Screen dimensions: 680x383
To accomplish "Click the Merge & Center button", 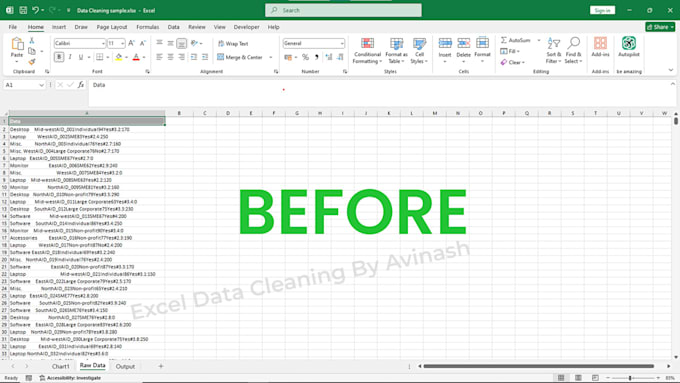I will (240, 57).
